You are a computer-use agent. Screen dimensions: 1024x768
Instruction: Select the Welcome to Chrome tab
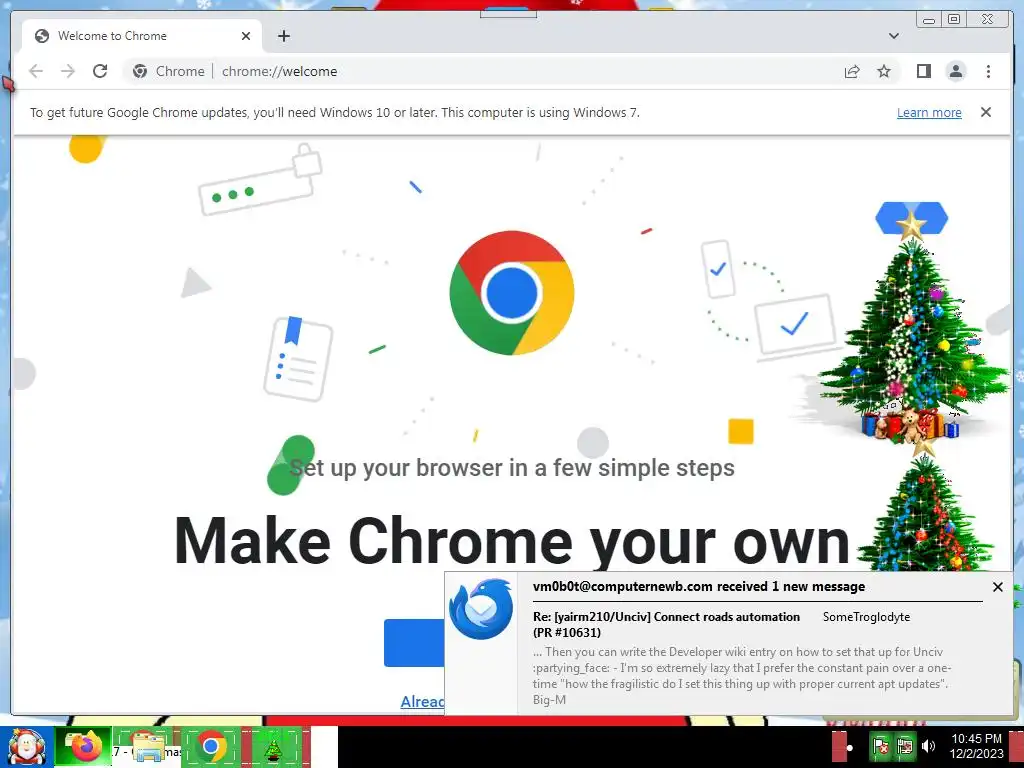coord(142,36)
